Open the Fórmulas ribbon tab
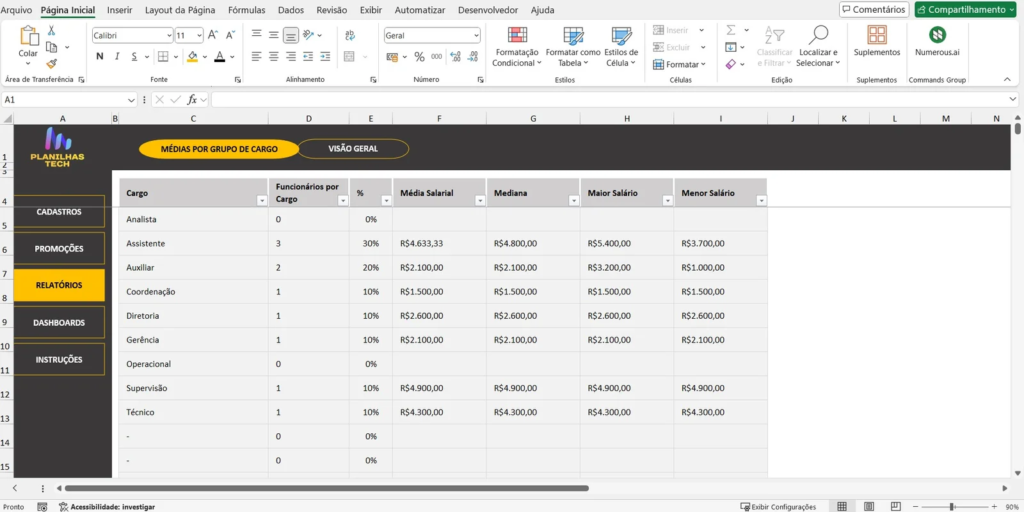Viewport: 1024px width, 512px height. [x=246, y=10]
